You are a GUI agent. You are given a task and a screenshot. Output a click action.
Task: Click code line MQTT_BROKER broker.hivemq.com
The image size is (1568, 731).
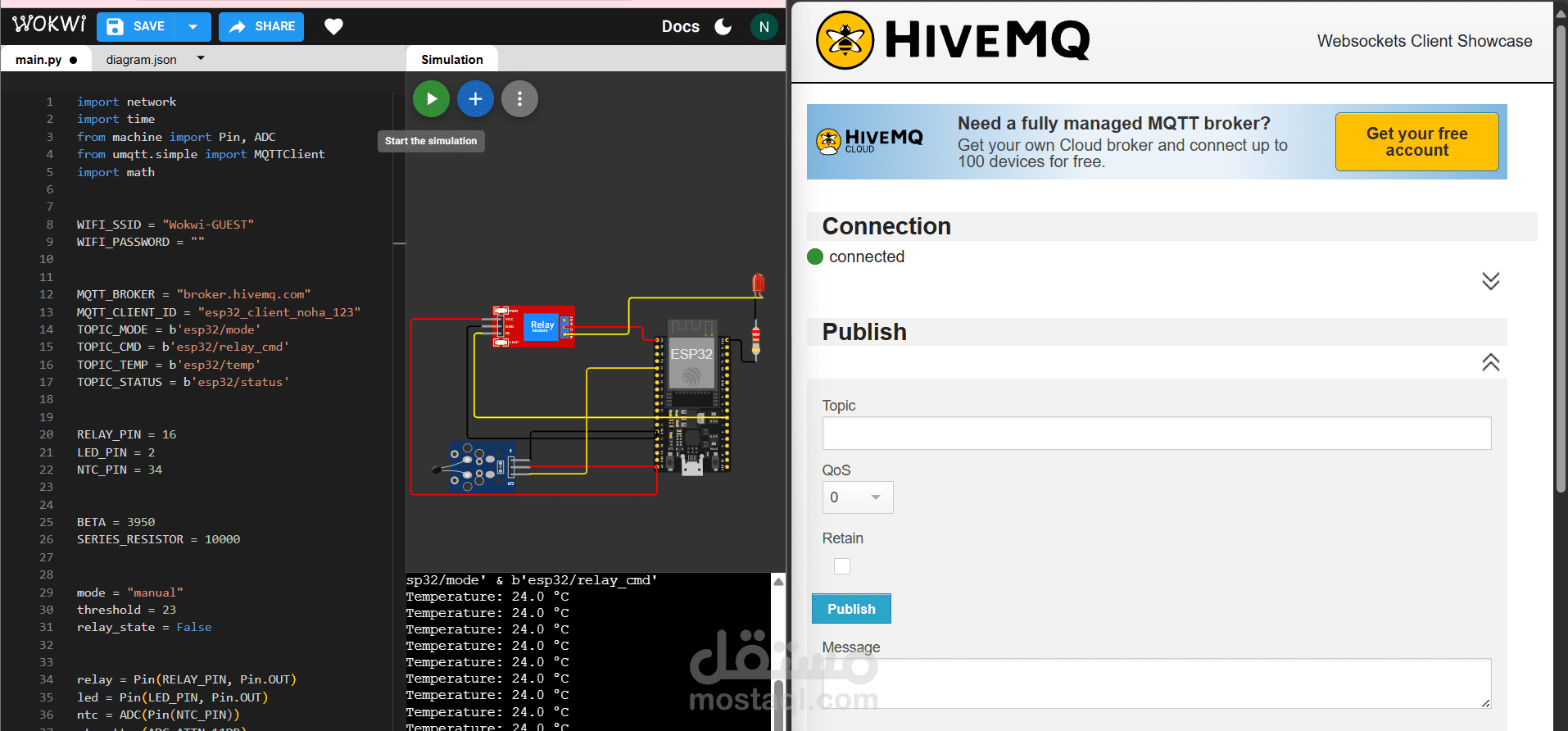coord(193,294)
